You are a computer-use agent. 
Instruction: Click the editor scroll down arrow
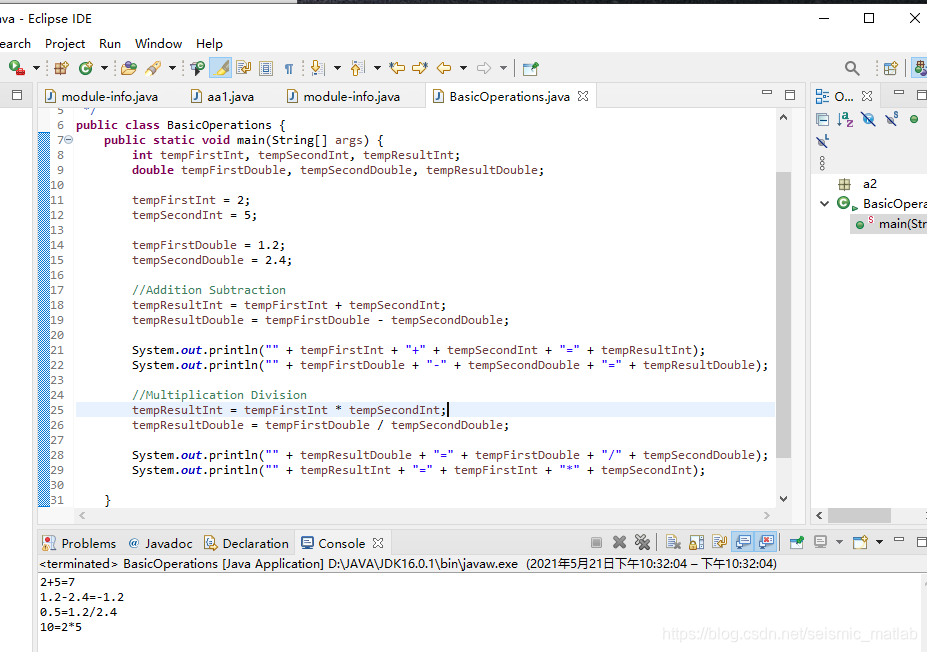click(x=783, y=499)
